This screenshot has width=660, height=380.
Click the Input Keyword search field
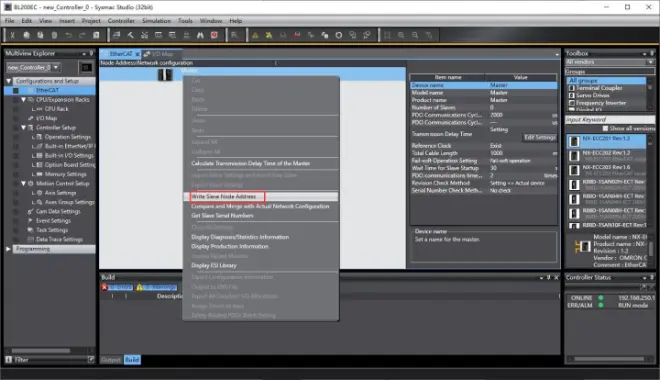[x=609, y=120]
